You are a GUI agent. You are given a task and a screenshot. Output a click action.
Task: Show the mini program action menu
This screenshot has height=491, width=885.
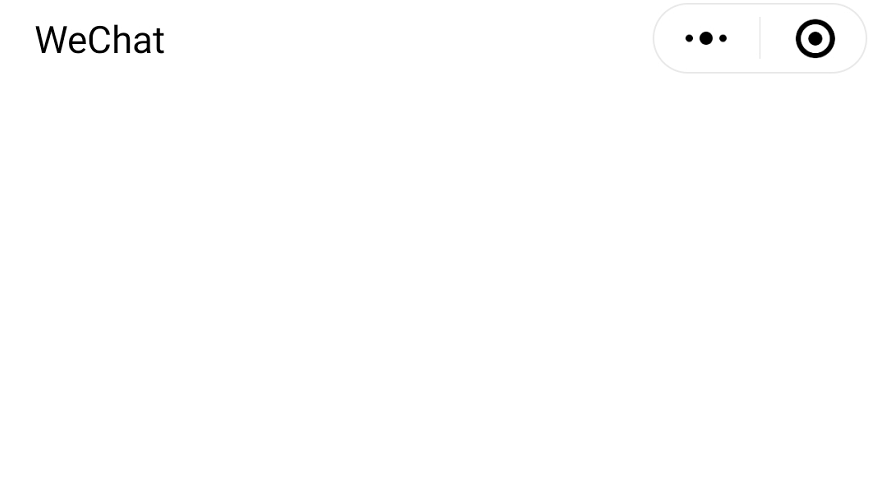706,38
